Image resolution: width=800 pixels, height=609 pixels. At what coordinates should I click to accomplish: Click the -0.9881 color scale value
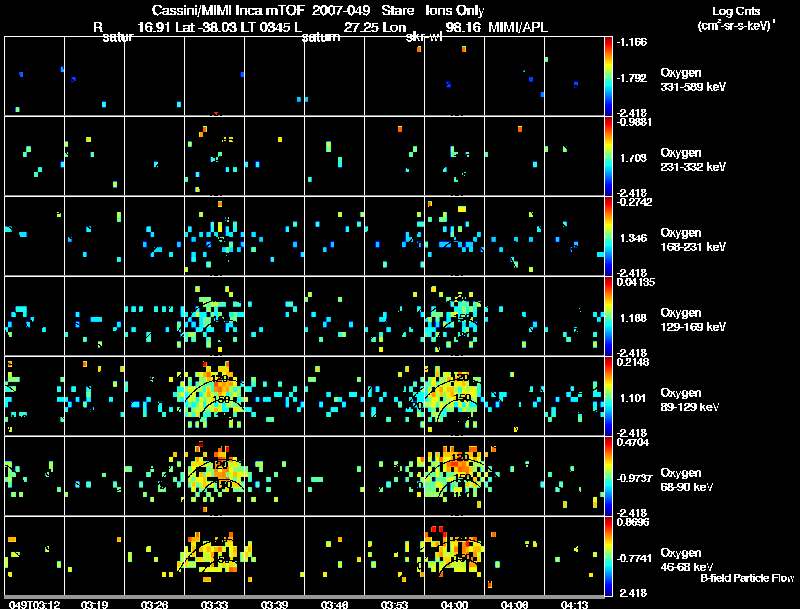click(x=634, y=122)
